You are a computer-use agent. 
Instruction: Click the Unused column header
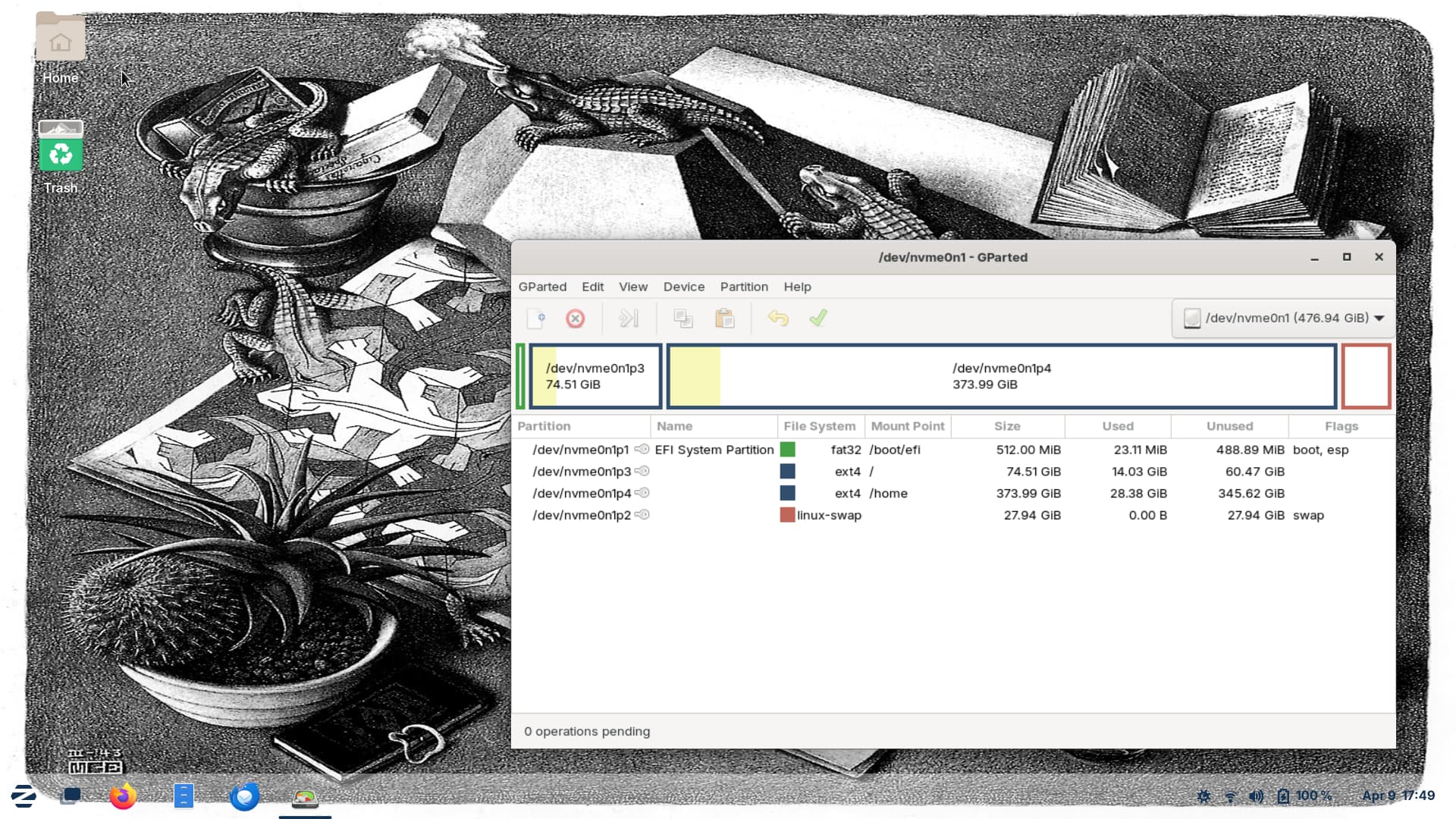pos(1230,426)
